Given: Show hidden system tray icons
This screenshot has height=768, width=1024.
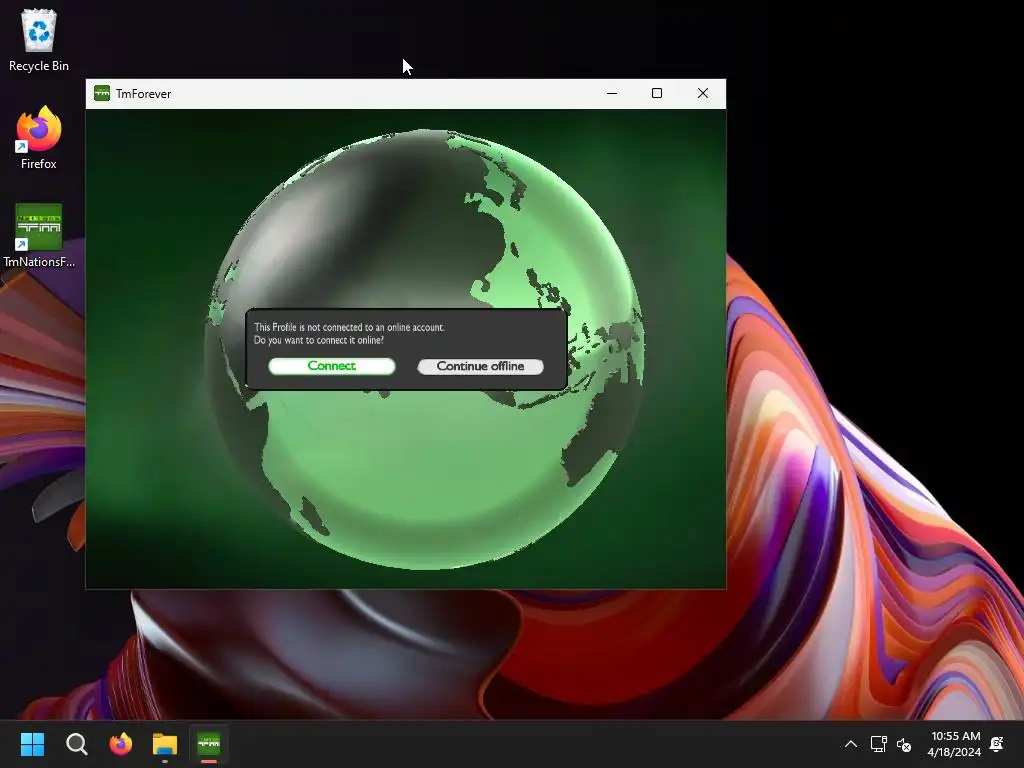Looking at the screenshot, I should [x=851, y=744].
